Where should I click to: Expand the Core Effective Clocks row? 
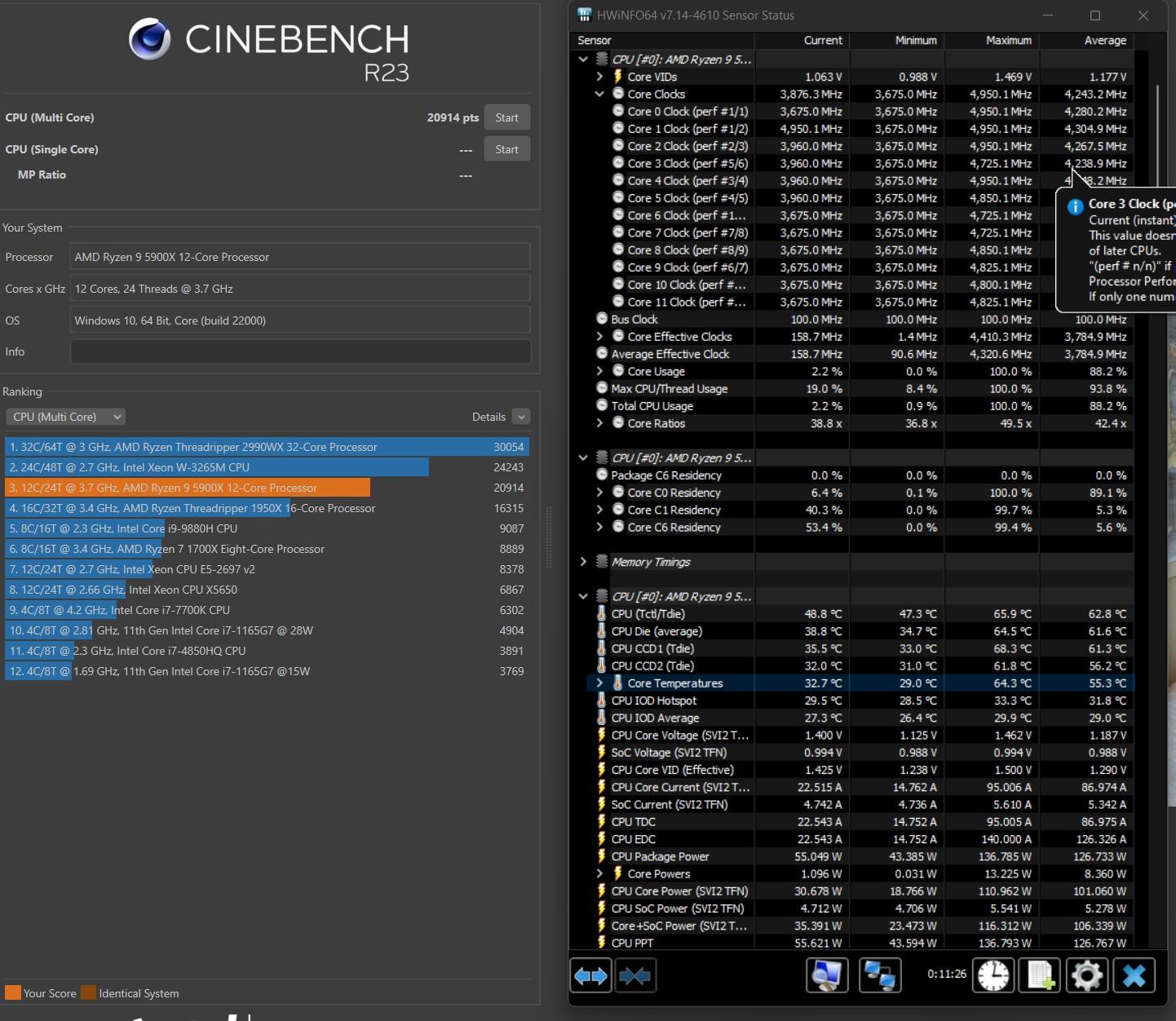point(599,336)
